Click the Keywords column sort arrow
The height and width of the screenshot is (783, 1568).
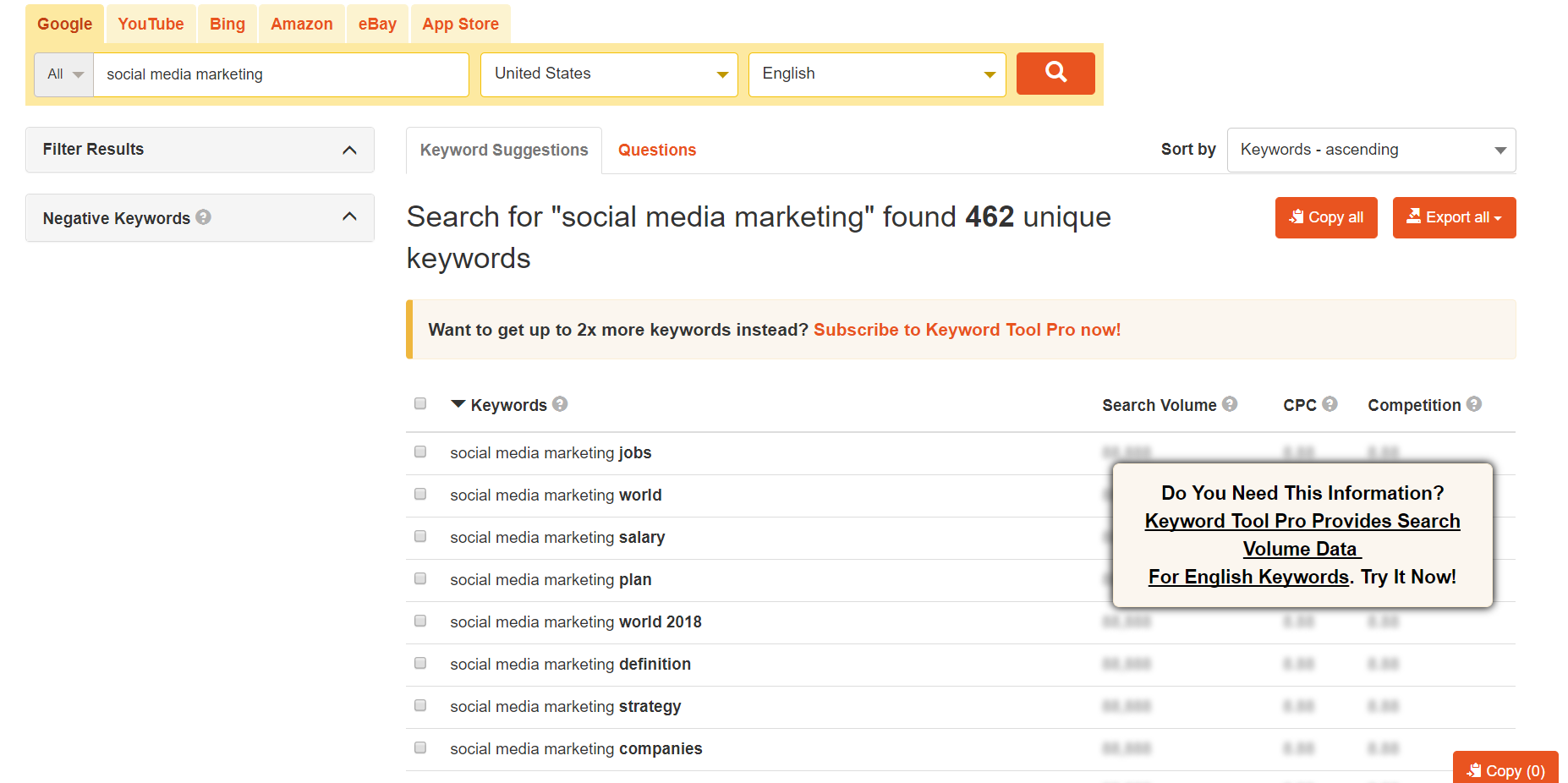click(x=458, y=404)
